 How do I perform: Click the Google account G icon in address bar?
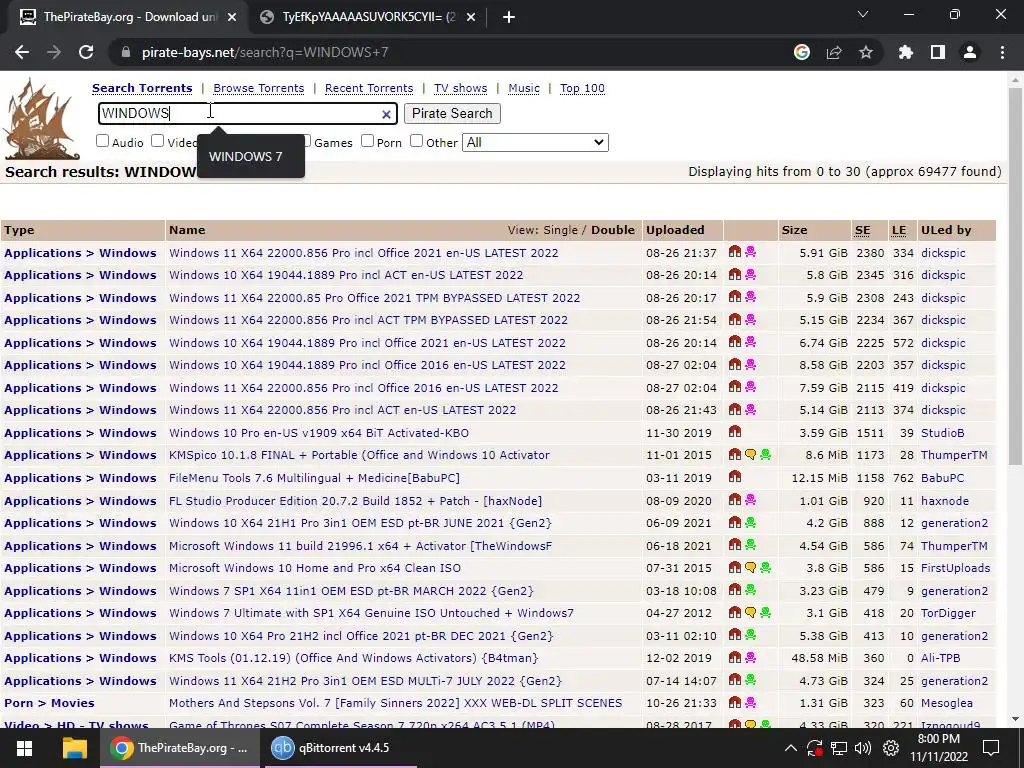(802, 52)
